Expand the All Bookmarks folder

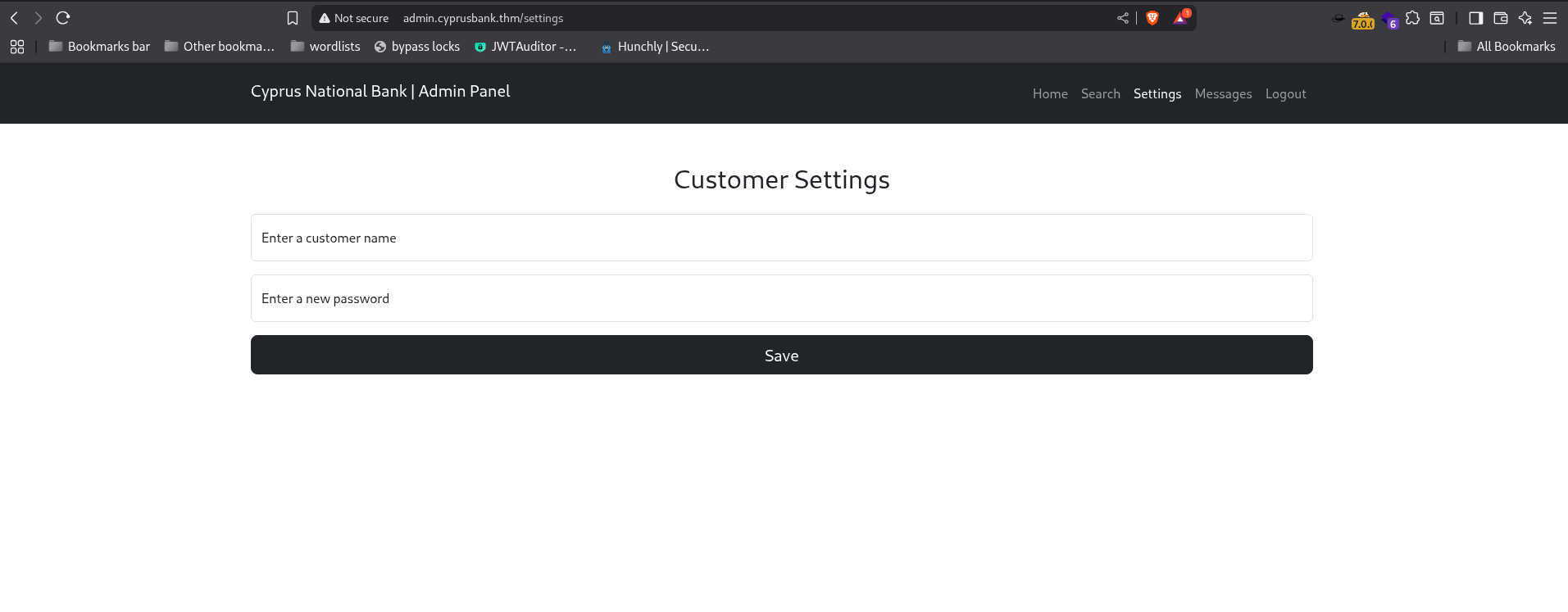click(1507, 47)
